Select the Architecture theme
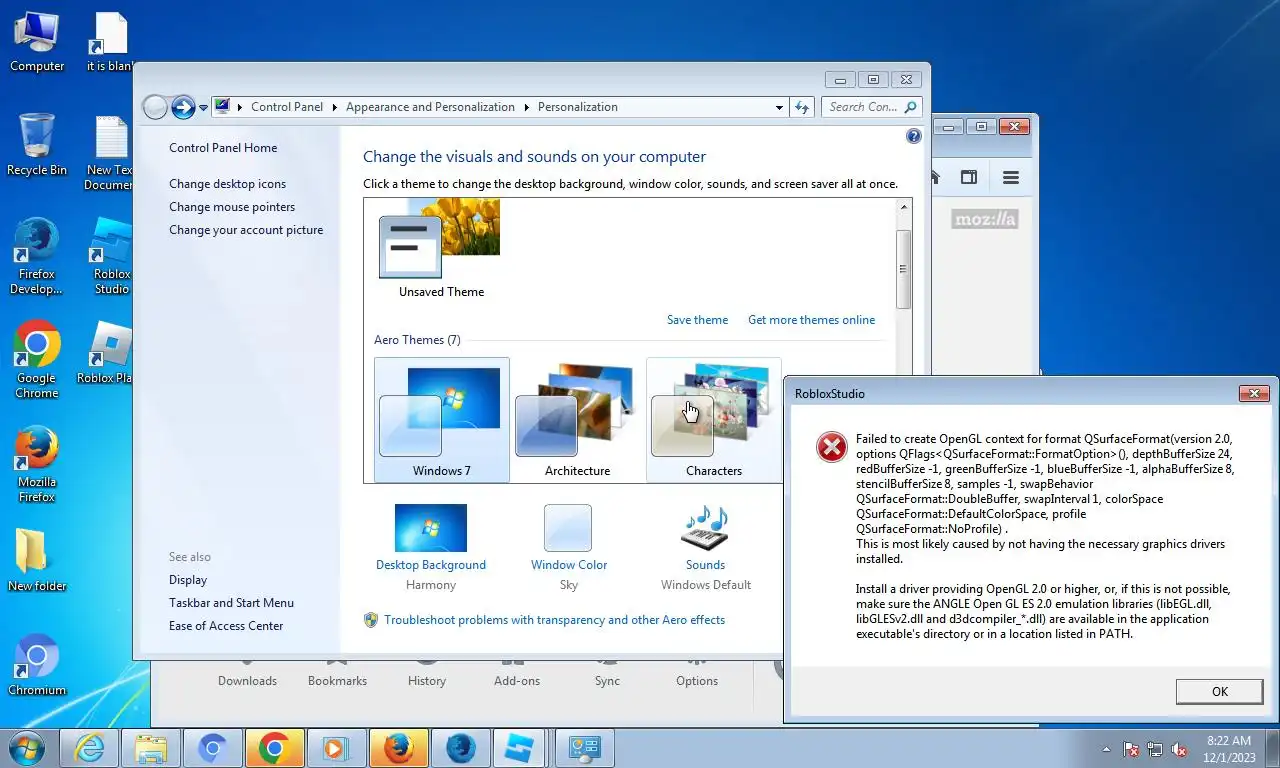1280x768 pixels. [x=577, y=420]
